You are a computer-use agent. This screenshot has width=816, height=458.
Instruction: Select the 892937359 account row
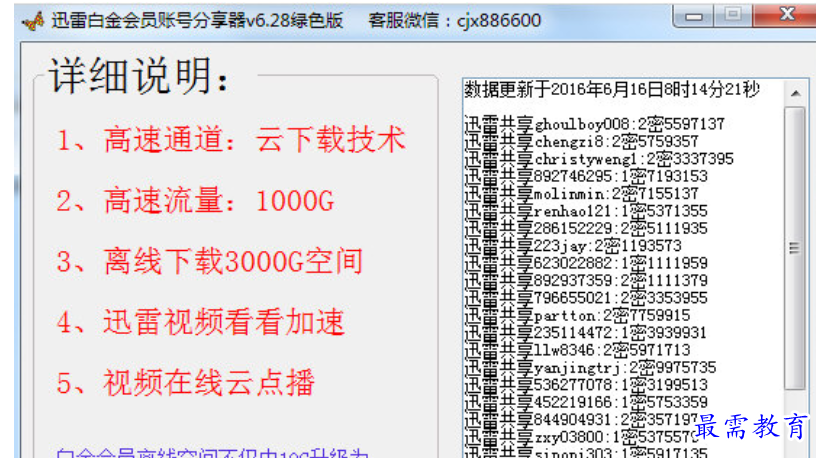[x=585, y=281]
